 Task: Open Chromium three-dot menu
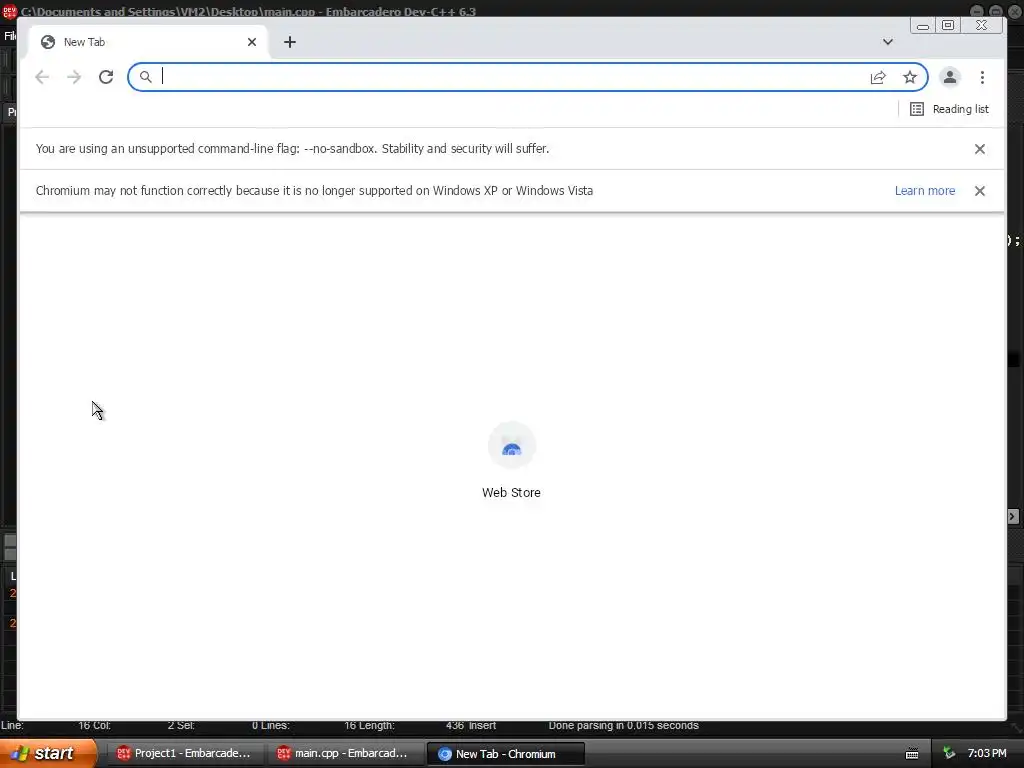pos(982,77)
